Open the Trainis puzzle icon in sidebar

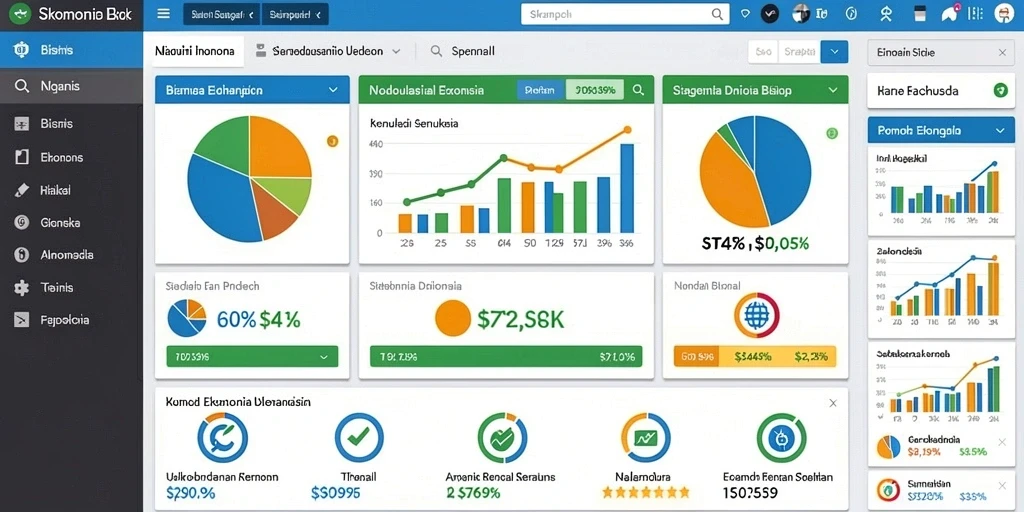coord(22,287)
